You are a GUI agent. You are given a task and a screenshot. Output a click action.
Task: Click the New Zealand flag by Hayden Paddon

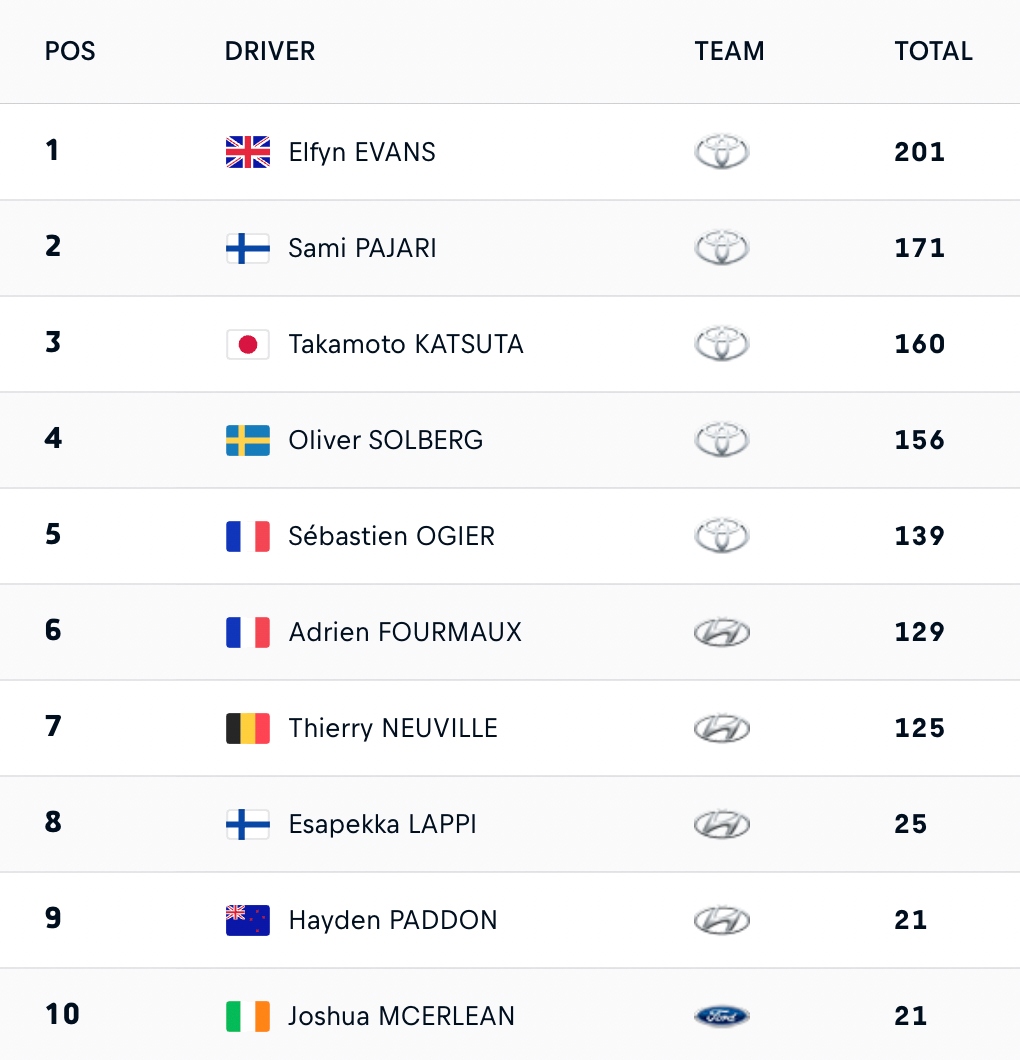click(x=248, y=920)
